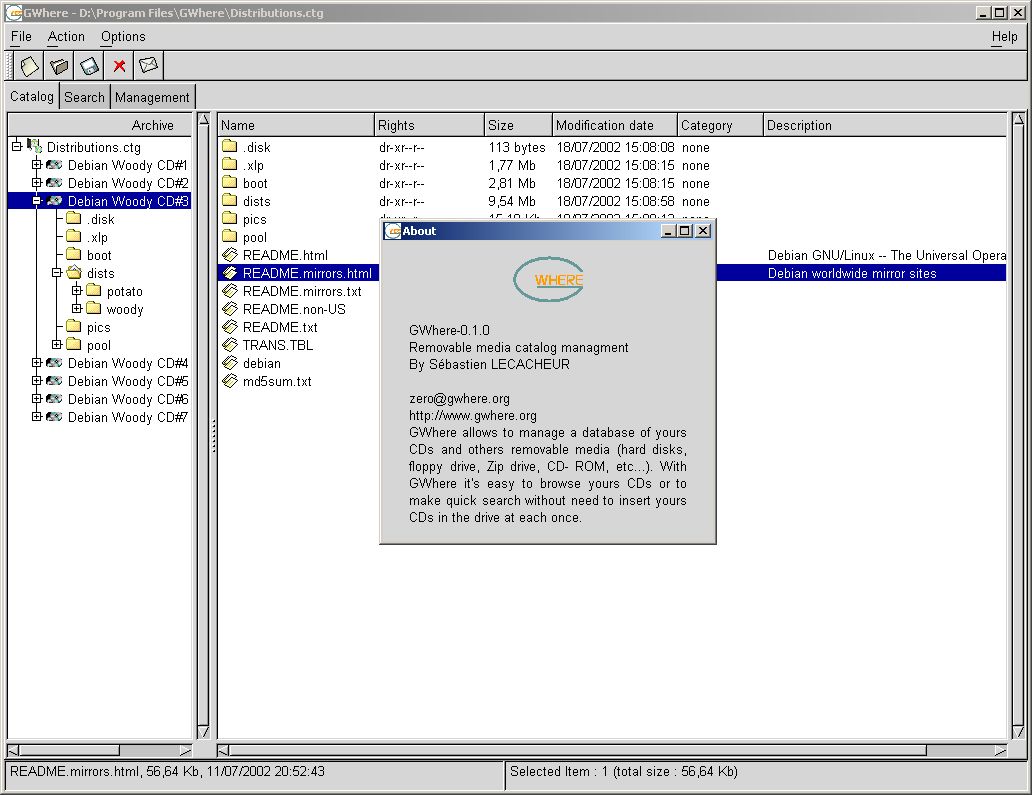Click the file list's vertical scrollbar down arrow
The width and height of the screenshot is (1032, 795).
click(x=1019, y=732)
